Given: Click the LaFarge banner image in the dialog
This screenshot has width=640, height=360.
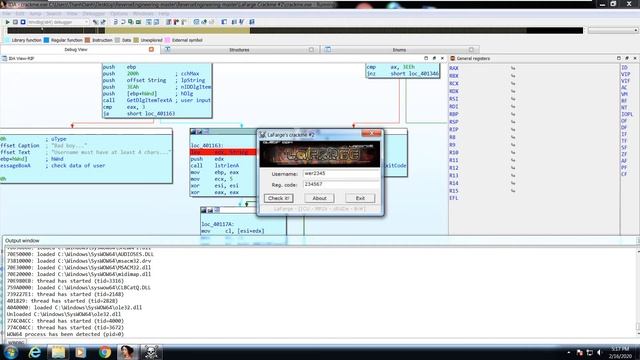Looking at the screenshot, I should 320,154.
